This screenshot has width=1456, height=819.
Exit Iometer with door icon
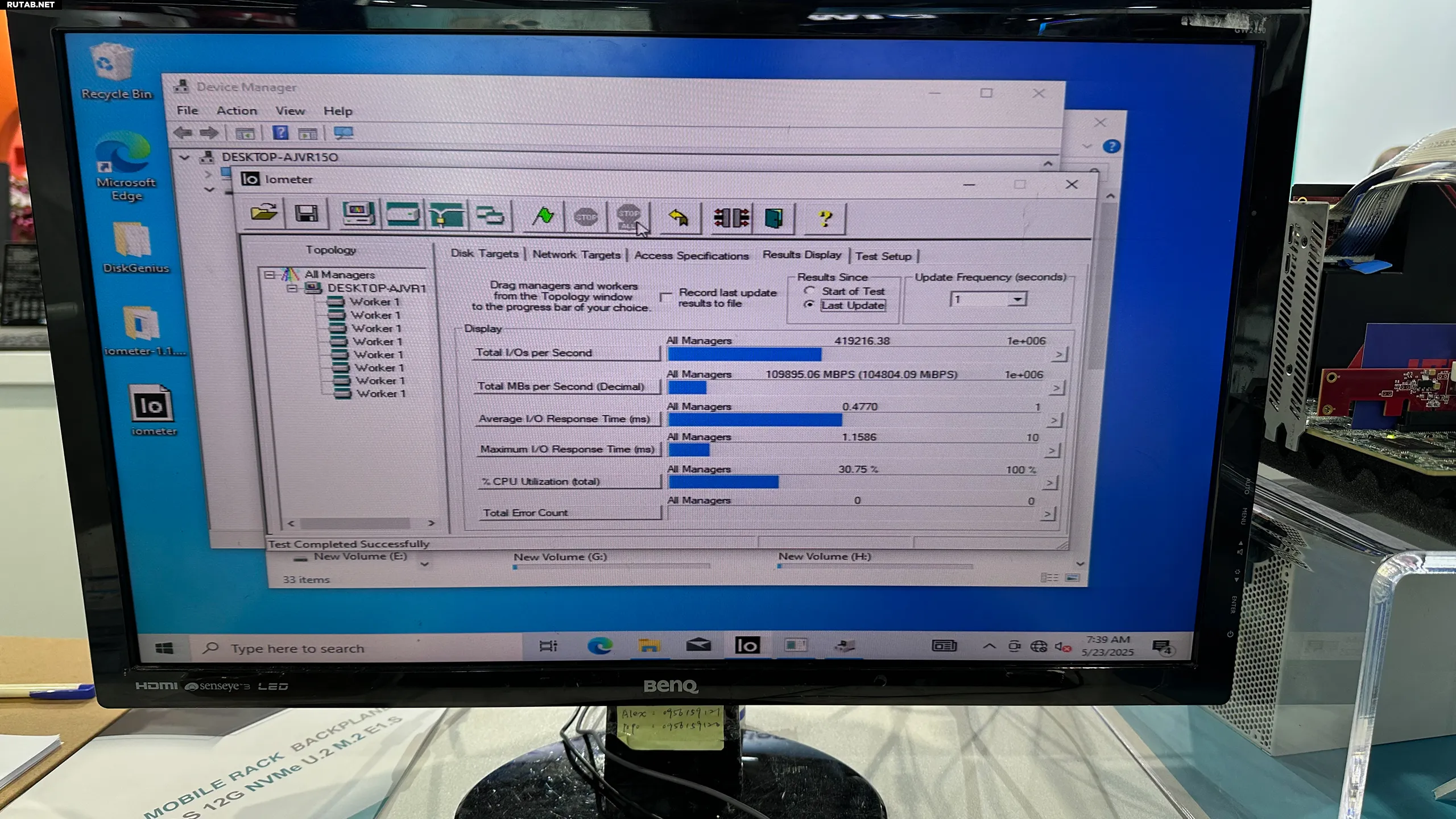pos(773,218)
